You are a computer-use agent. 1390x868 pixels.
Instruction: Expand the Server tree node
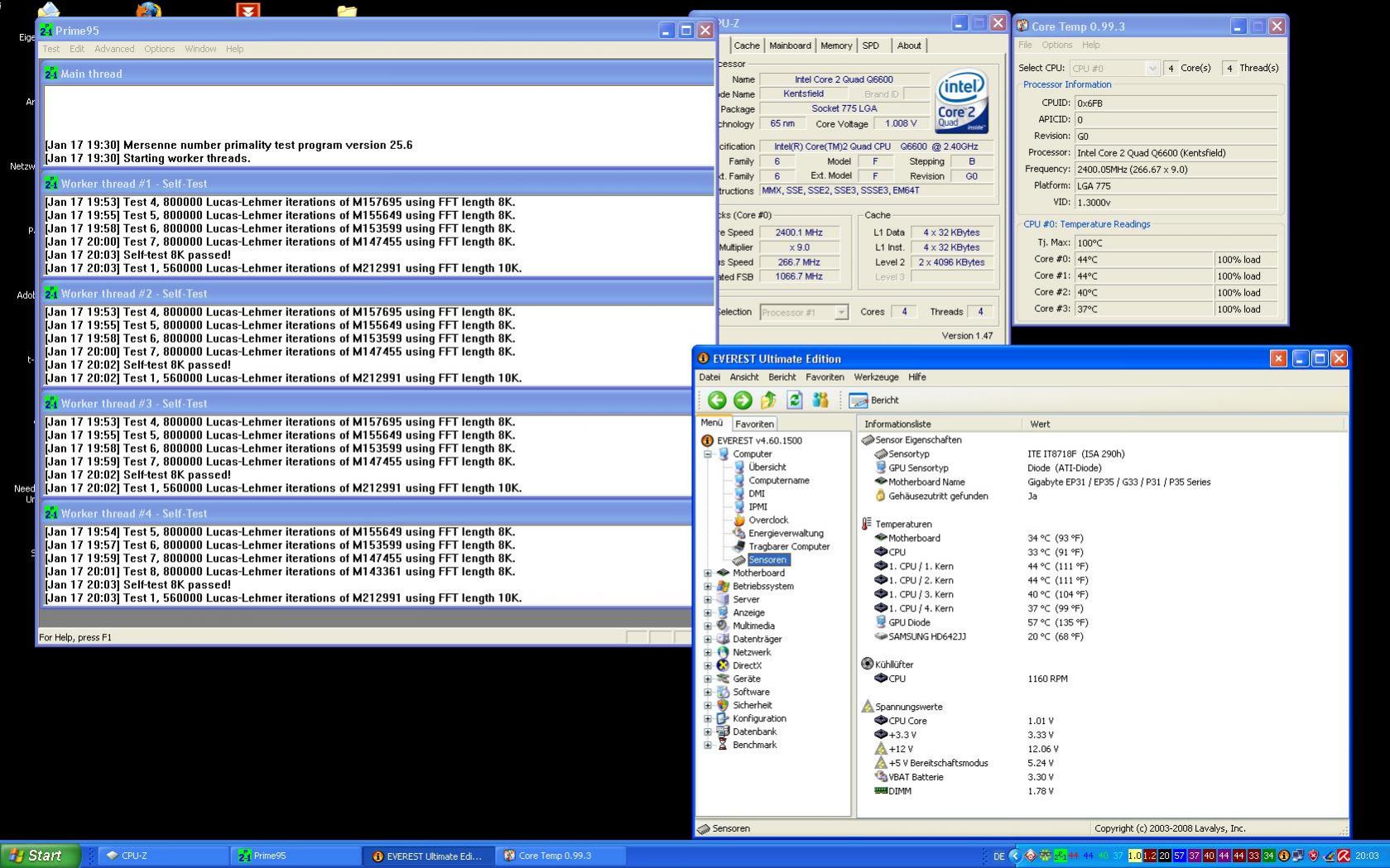pyautogui.click(x=708, y=600)
